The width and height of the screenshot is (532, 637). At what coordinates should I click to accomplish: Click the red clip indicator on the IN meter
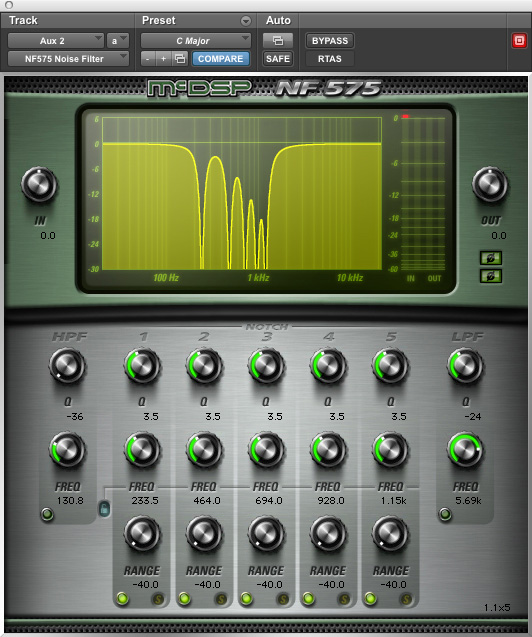click(405, 117)
